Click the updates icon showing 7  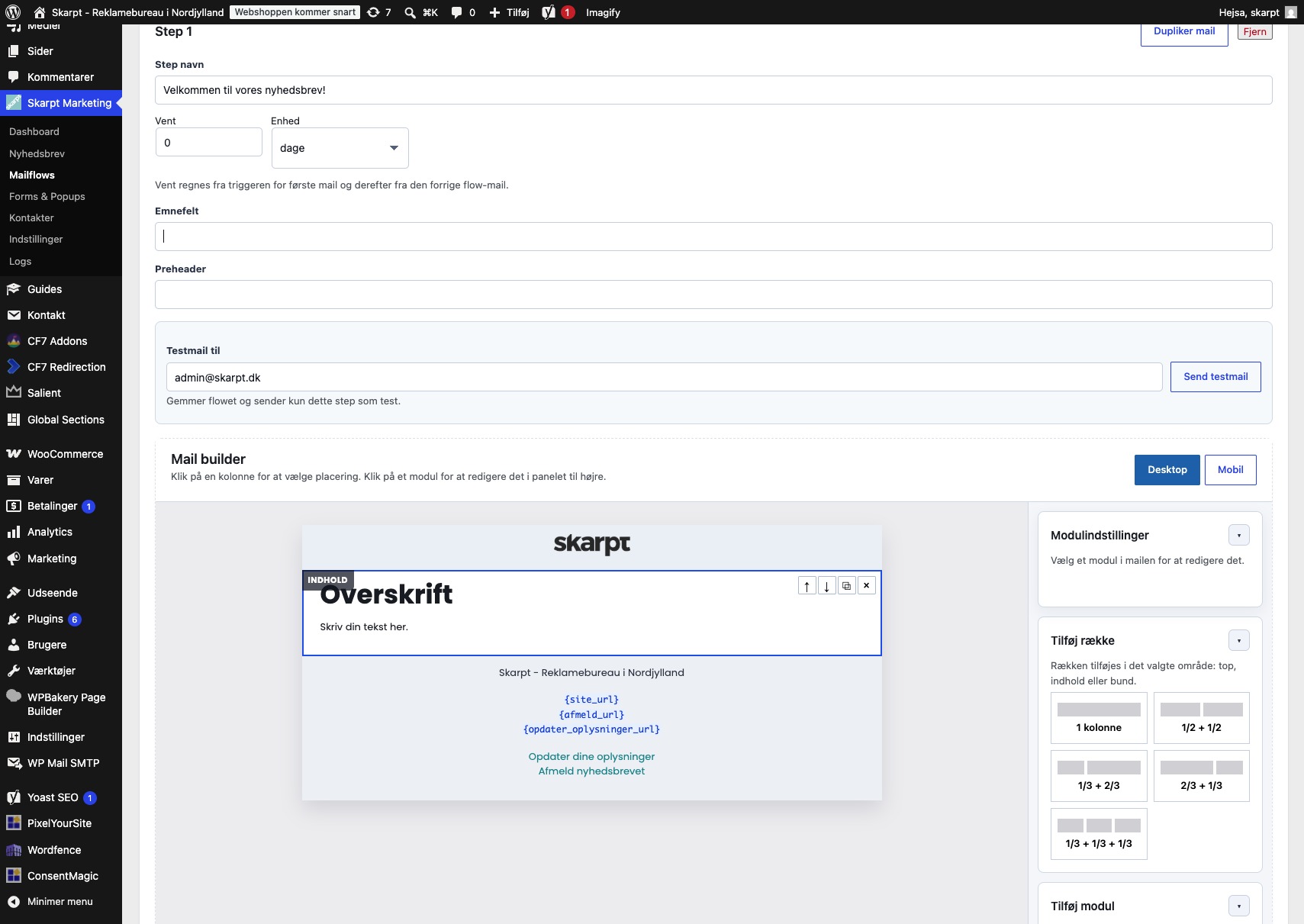[379, 12]
